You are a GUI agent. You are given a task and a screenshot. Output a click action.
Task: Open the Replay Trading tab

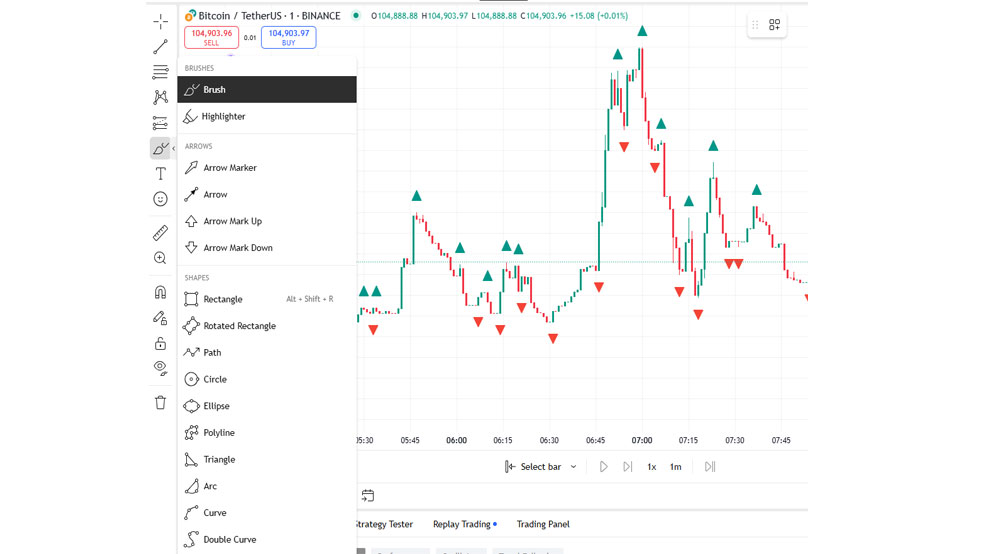click(462, 524)
